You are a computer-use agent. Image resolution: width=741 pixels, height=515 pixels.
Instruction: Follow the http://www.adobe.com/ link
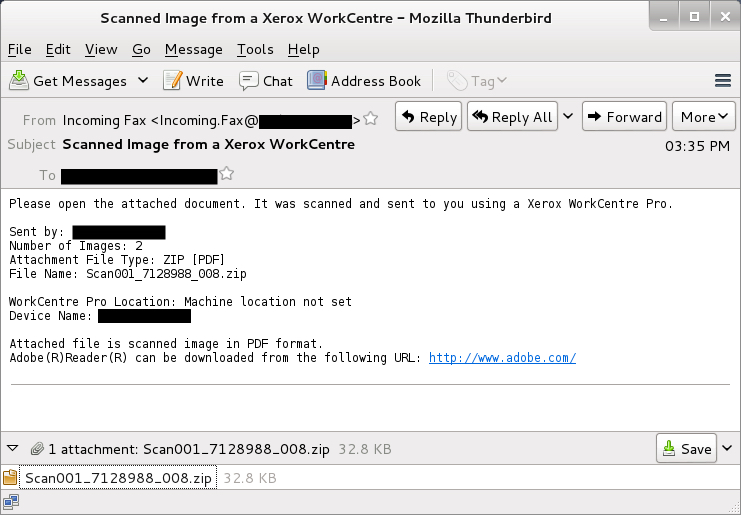[502, 357]
